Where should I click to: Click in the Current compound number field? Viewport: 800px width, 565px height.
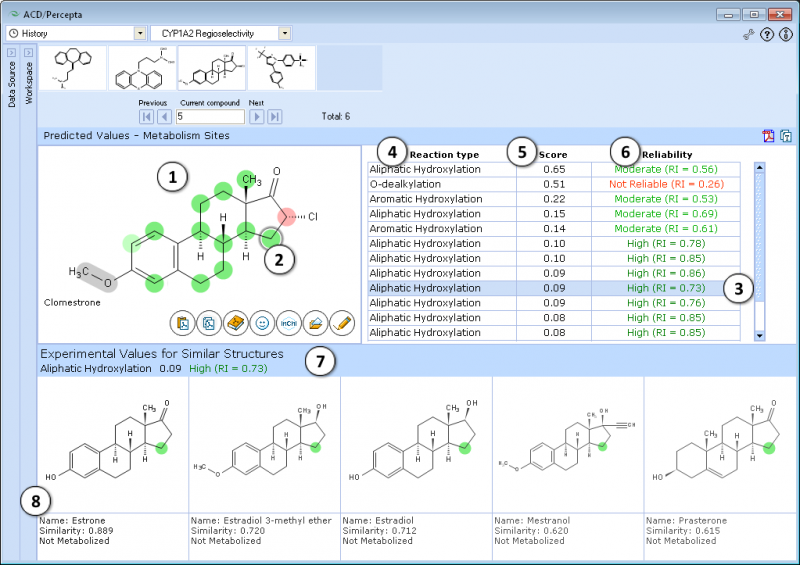[x=208, y=117]
